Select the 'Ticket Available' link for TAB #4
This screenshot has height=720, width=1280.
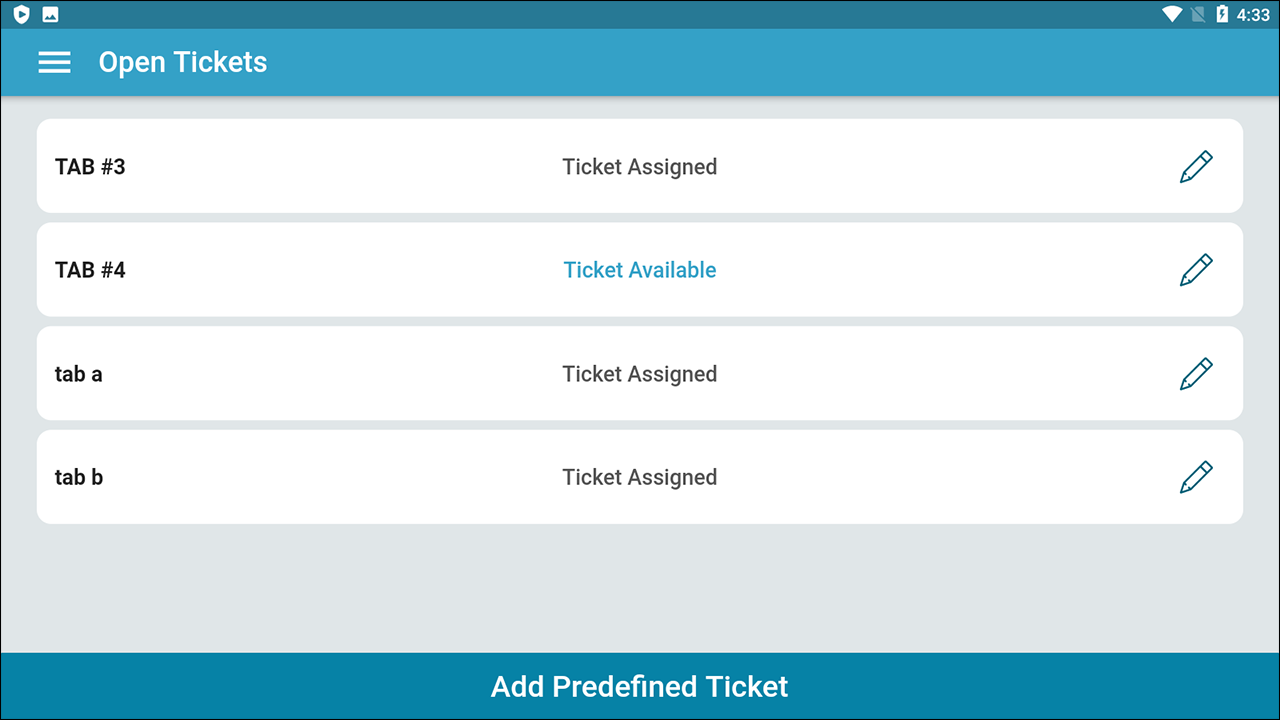click(x=640, y=270)
